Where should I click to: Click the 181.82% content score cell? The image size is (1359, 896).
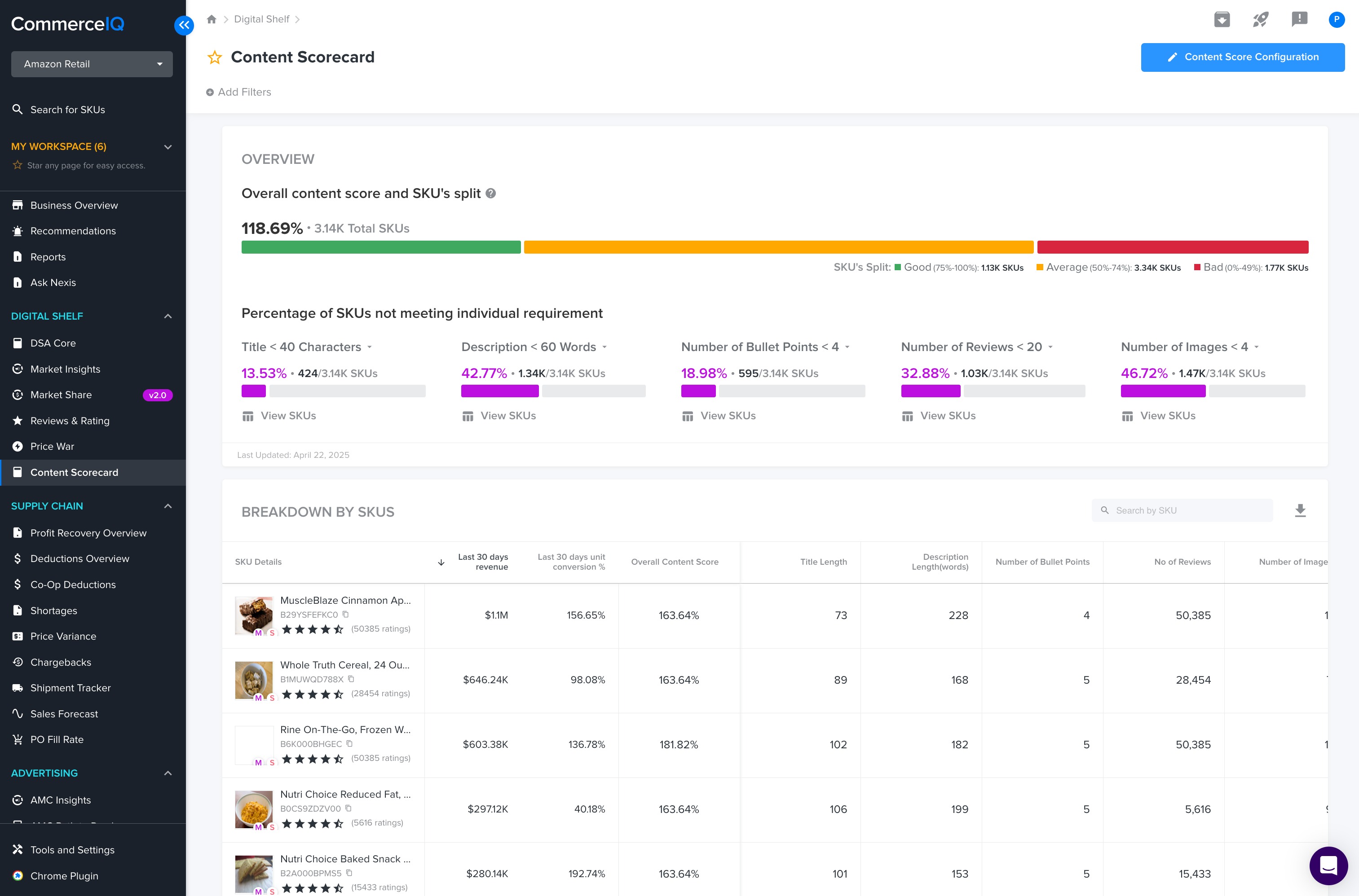coord(679,744)
